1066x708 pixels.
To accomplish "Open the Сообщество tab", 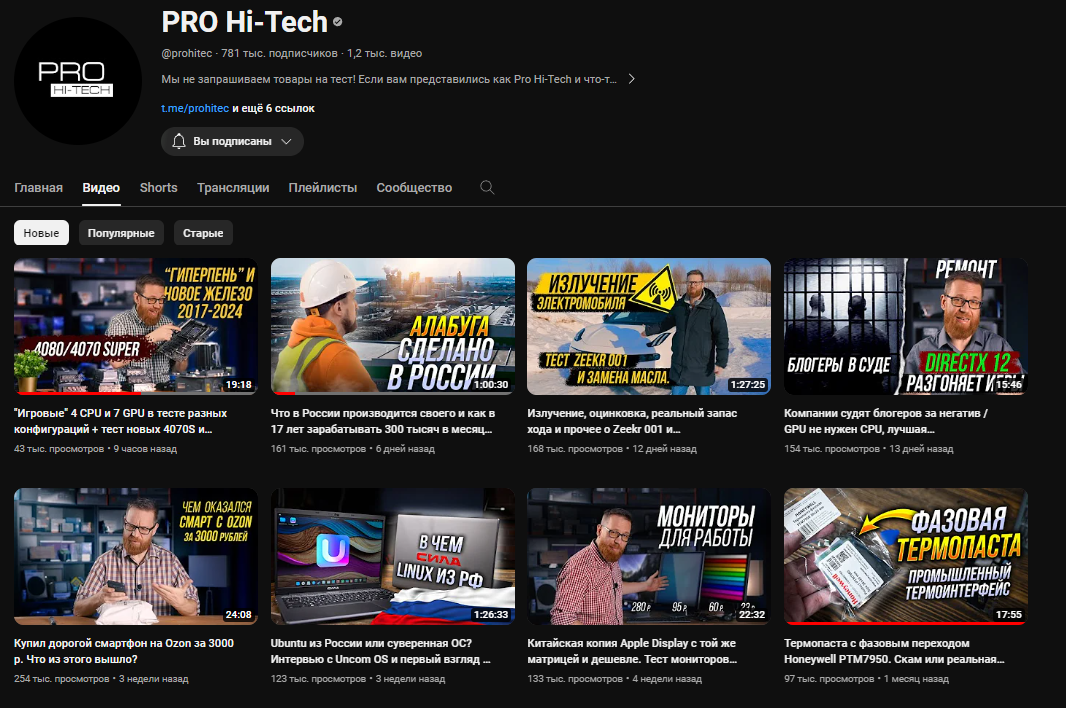I will coord(414,188).
